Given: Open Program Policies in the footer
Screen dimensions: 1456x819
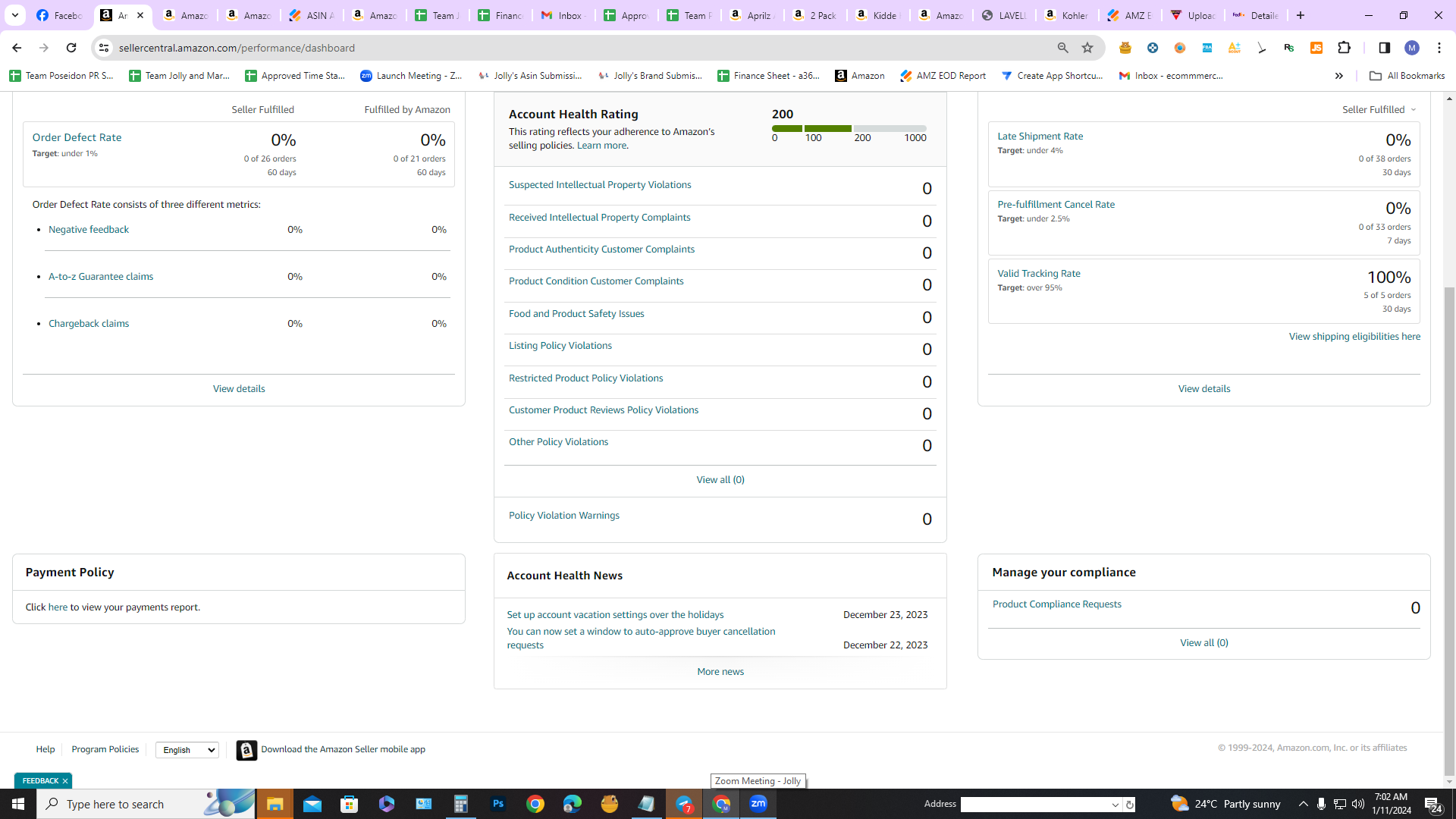Looking at the screenshot, I should (x=105, y=749).
